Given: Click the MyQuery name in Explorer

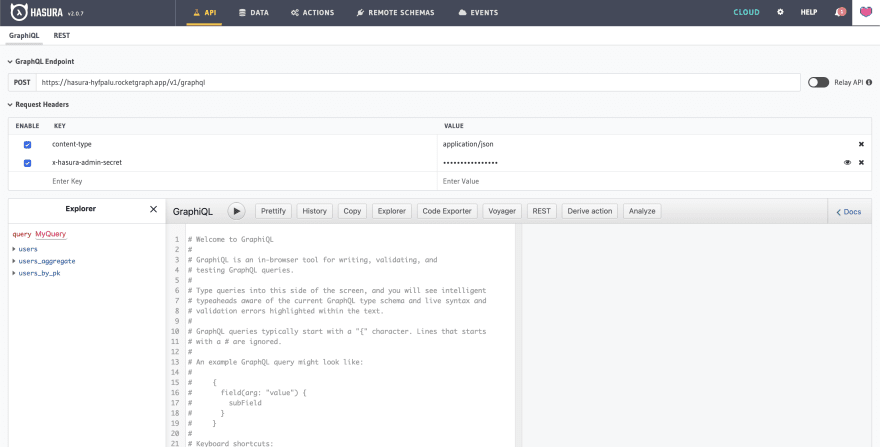Looking at the screenshot, I should tap(51, 234).
